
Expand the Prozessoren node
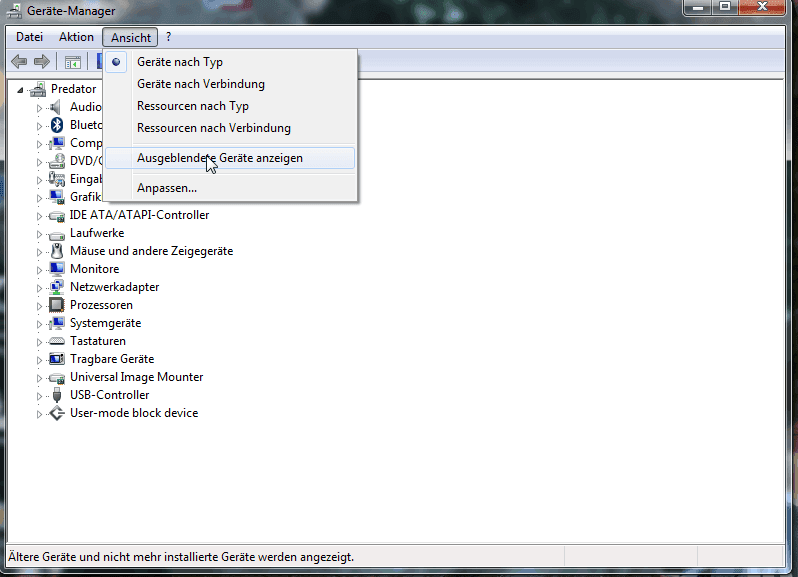click(x=39, y=306)
